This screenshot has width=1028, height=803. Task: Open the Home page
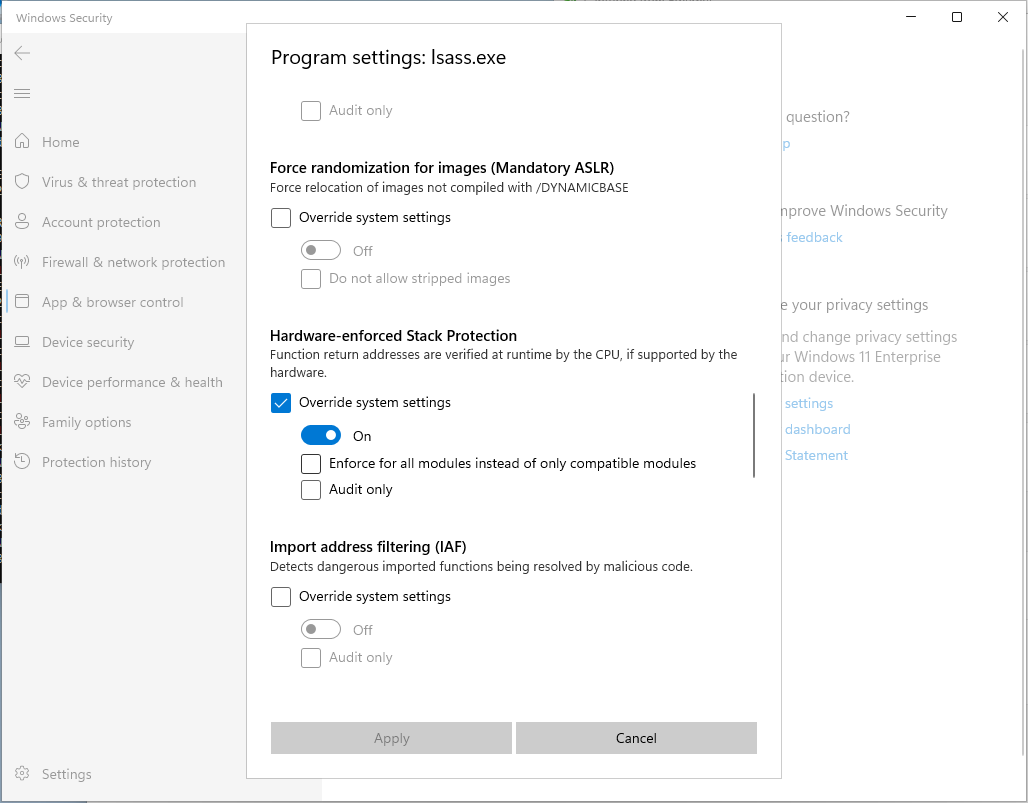[x=61, y=142]
